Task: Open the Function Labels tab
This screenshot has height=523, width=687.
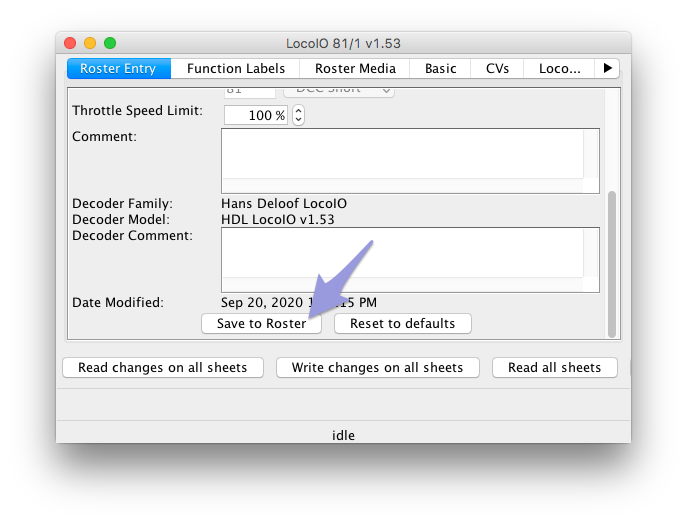Action: tap(235, 69)
